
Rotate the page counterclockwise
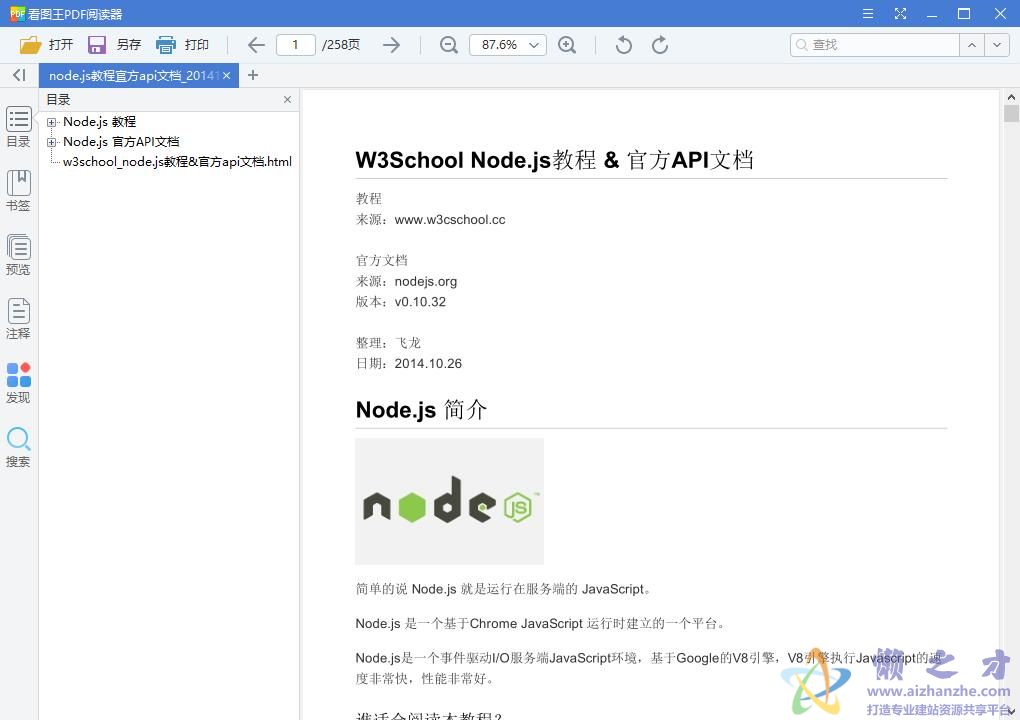(621, 45)
